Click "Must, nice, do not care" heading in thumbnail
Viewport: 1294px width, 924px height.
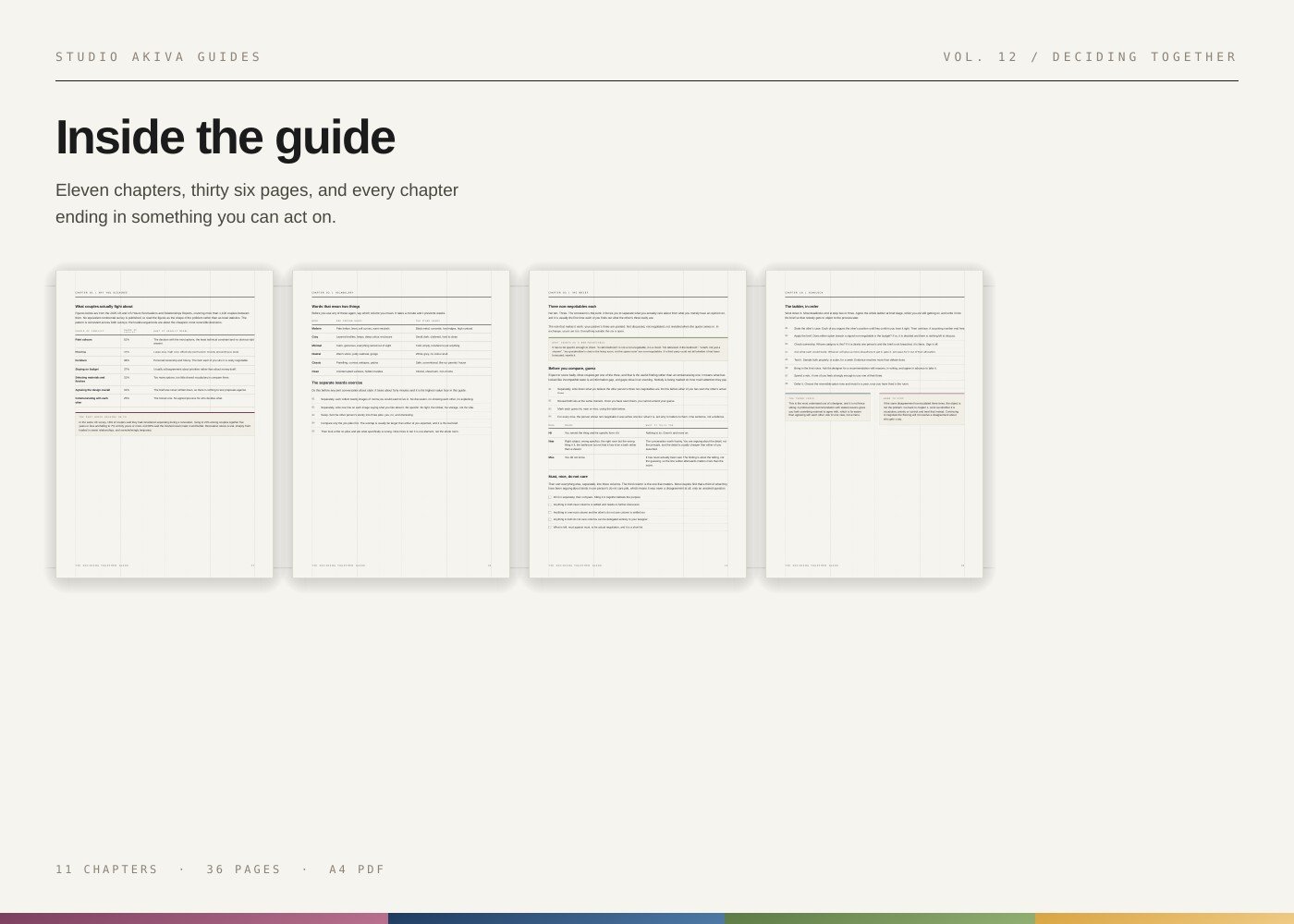click(x=568, y=477)
